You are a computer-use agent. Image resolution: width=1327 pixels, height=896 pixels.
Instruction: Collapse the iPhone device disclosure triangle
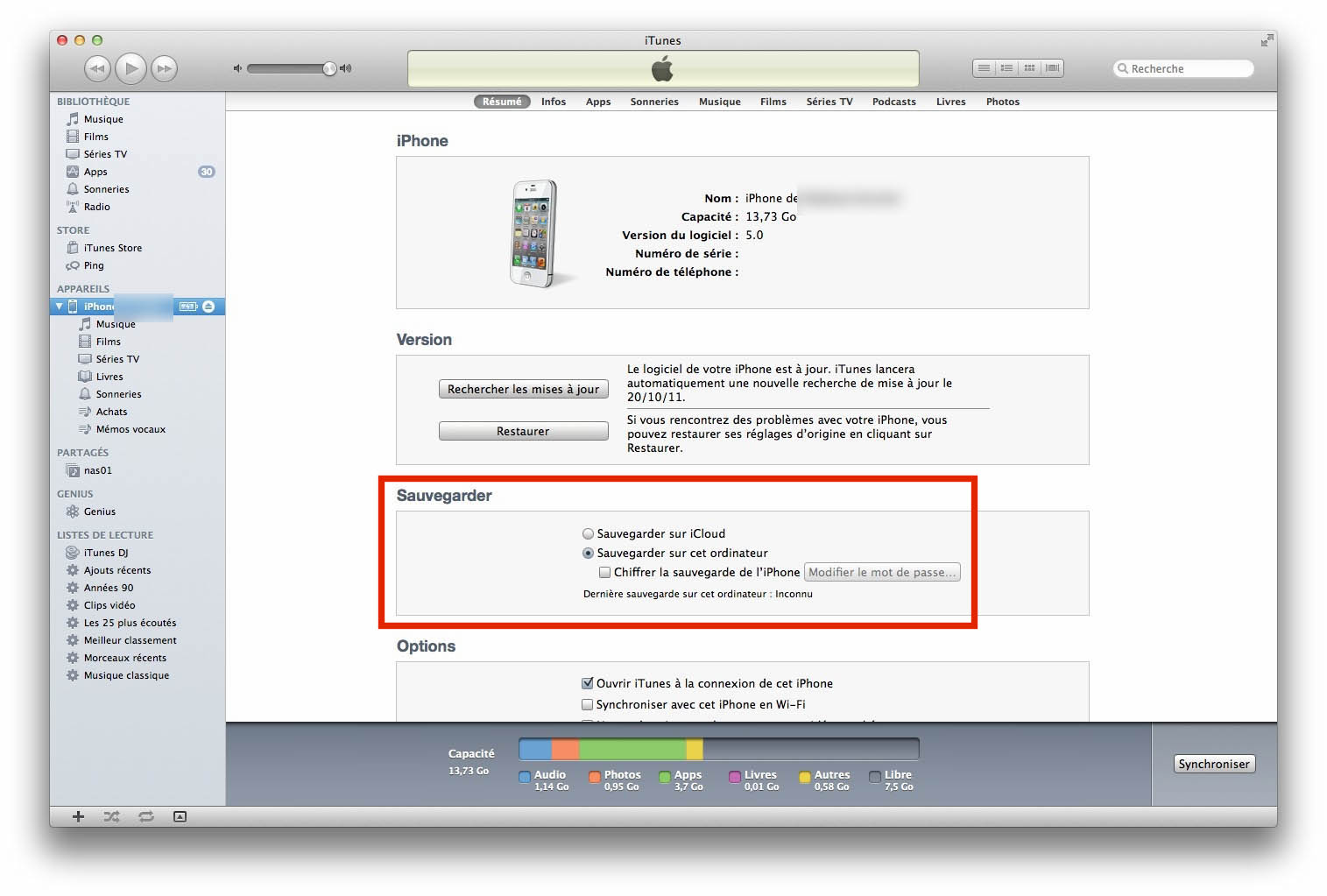[60, 307]
